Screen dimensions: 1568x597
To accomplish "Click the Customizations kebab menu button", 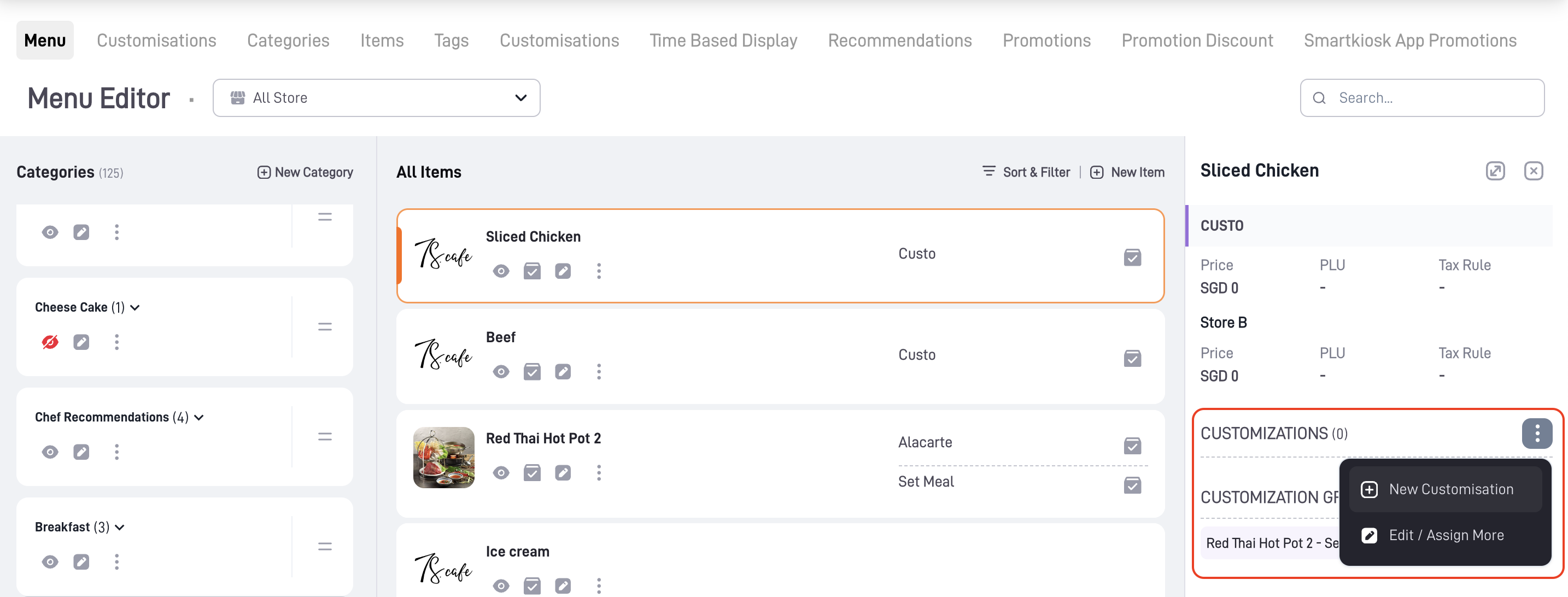I will tap(1536, 434).
